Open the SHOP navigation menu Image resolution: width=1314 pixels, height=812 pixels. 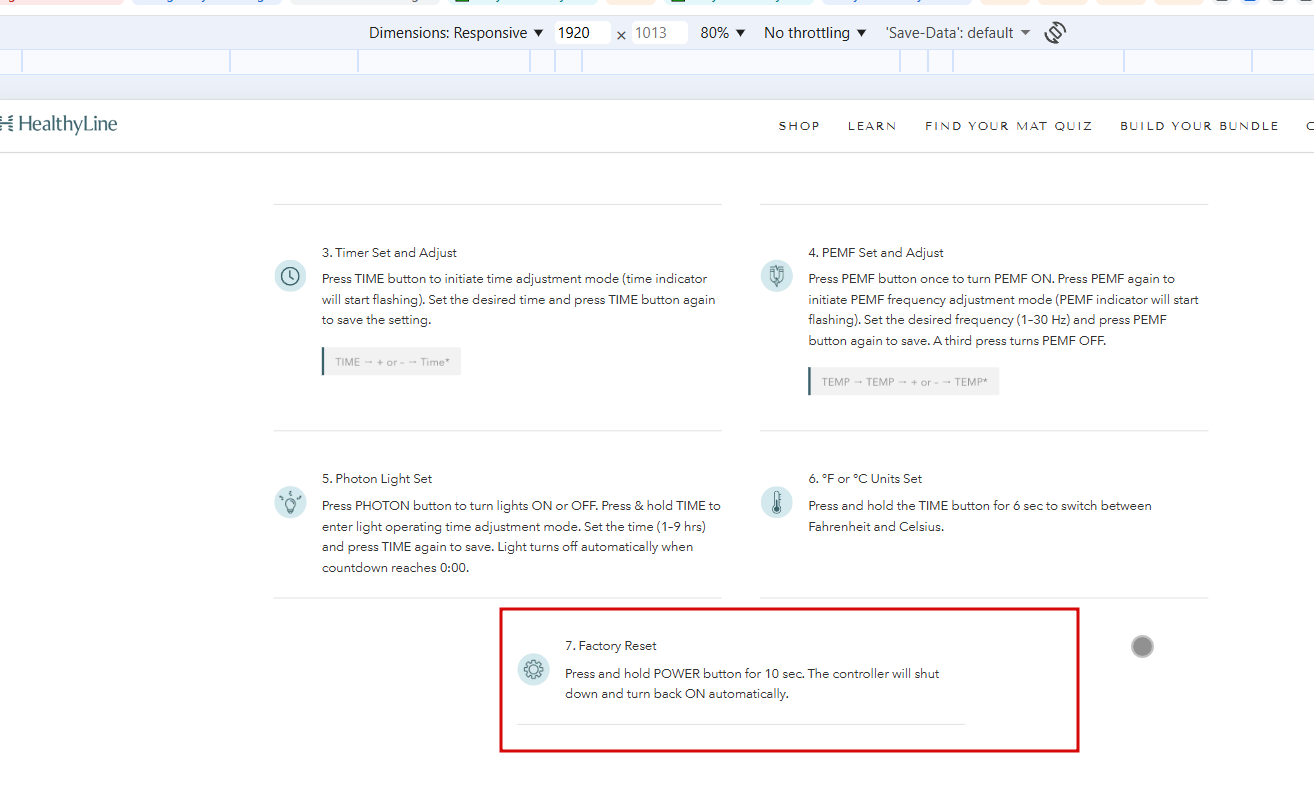(x=799, y=126)
